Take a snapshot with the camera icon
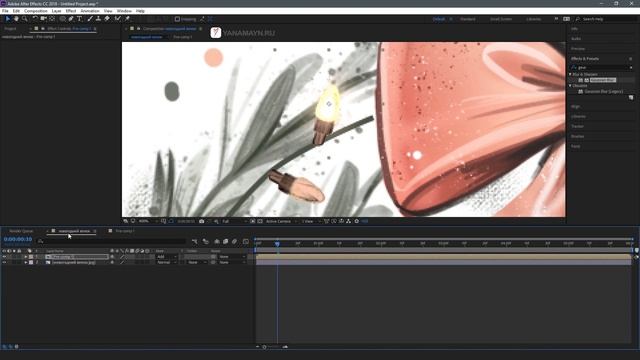Screen dimensions: 640x360 coord(201,221)
